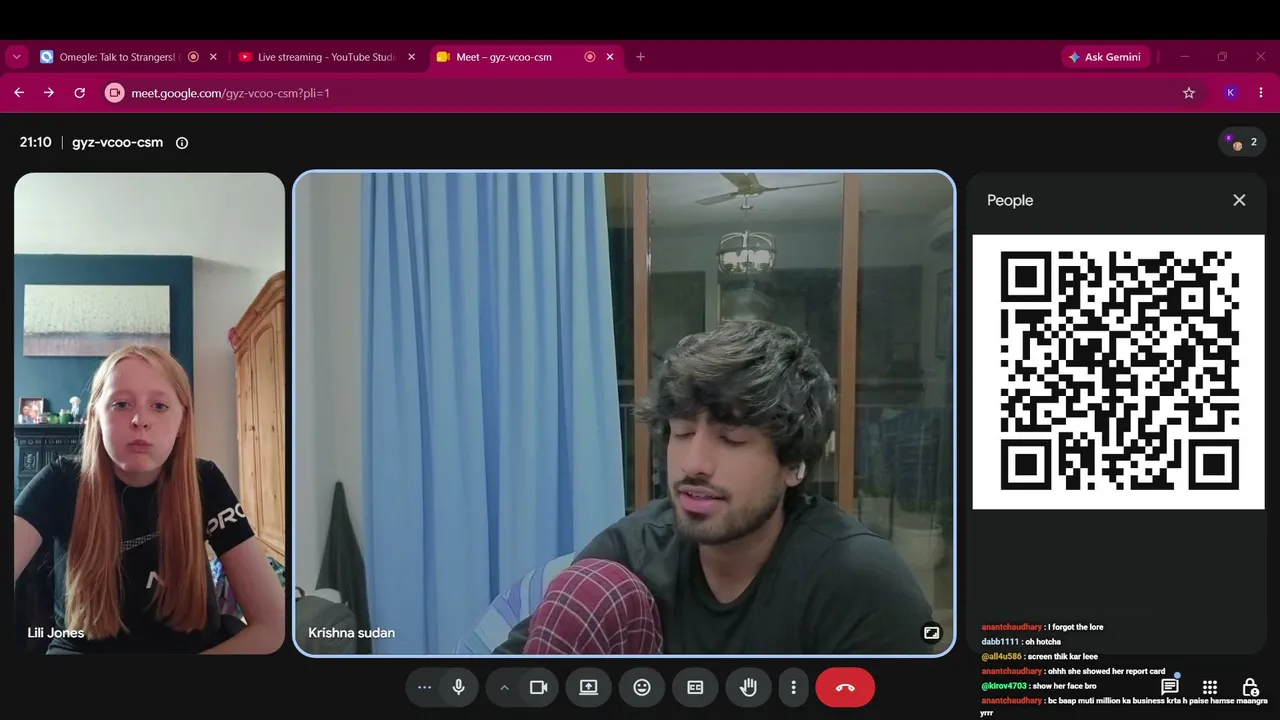The width and height of the screenshot is (1280, 720).
Task: Expand video settings chevron next to camera
Action: 504,687
